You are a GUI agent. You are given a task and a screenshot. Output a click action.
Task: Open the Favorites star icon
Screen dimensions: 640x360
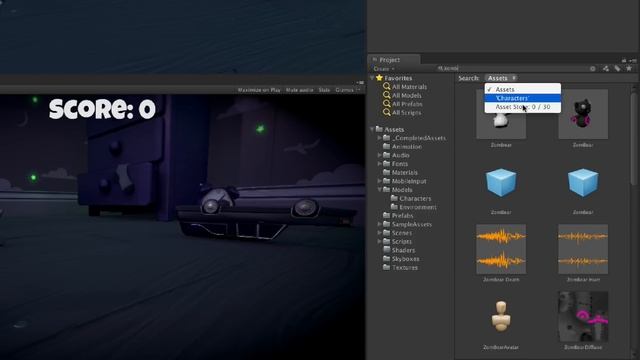click(x=379, y=78)
